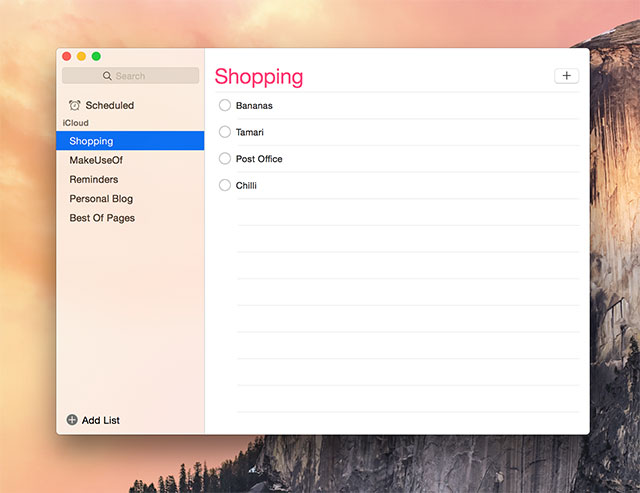The height and width of the screenshot is (493, 640).
Task: Mark Bananas as completed
Action: pyautogui.click(x=225, y=105)
